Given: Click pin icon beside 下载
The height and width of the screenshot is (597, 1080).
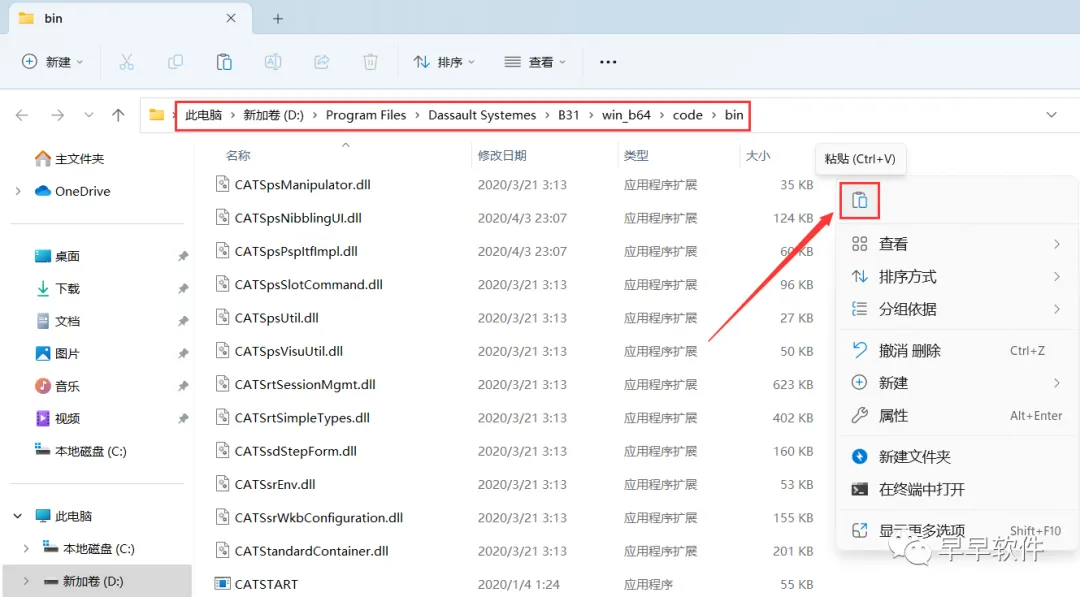Looking at the screenshot, I should point(183,289).
